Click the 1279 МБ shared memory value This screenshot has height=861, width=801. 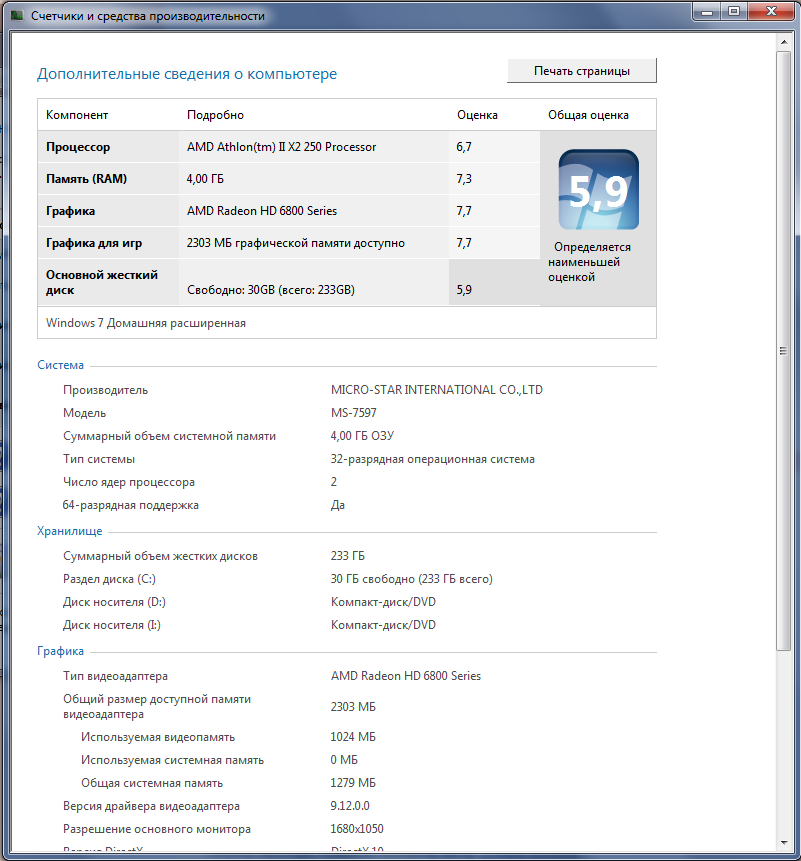pyautogui.click(x=353, y=783)
